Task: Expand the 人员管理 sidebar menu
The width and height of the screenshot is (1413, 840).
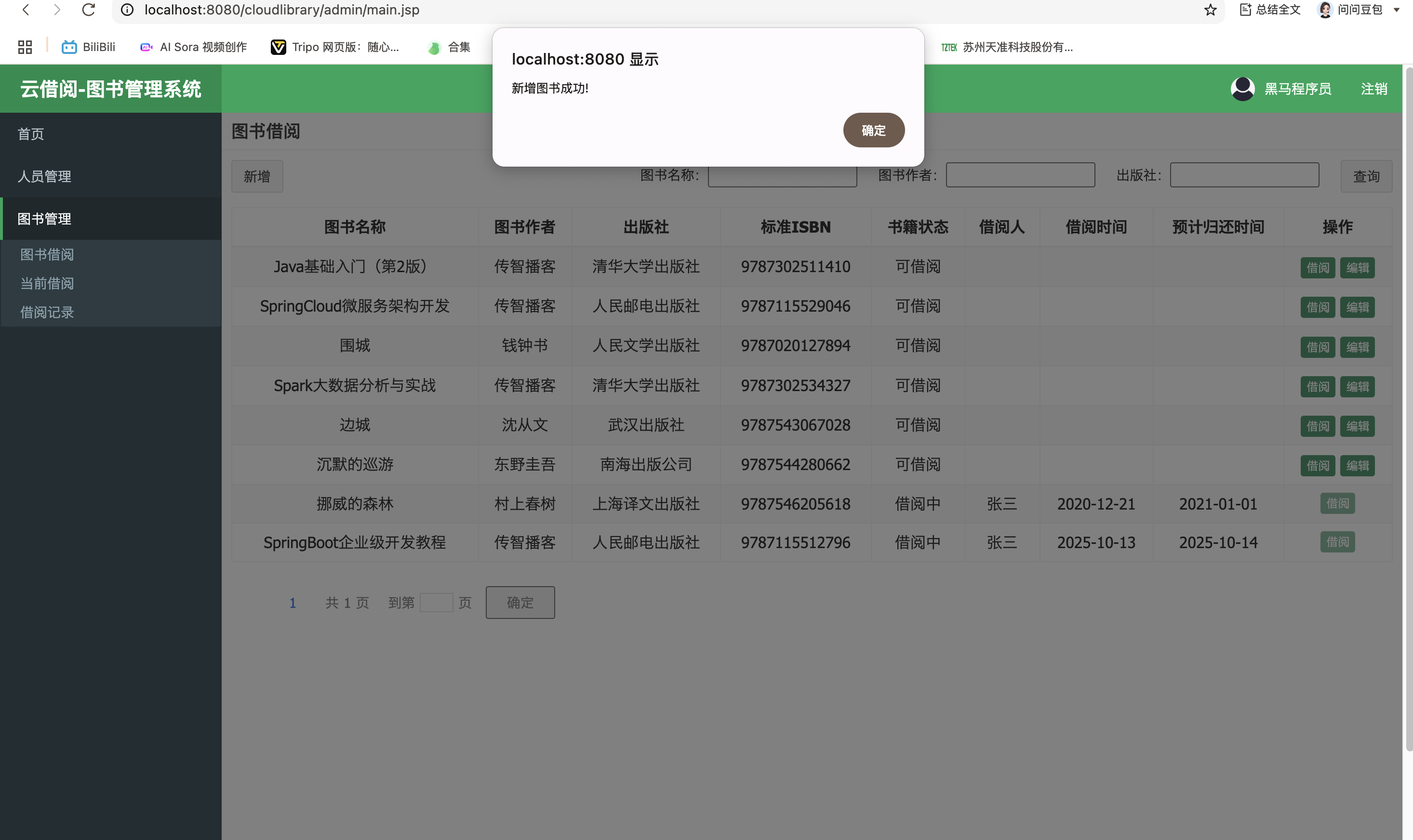Action: tap(44, 176)
